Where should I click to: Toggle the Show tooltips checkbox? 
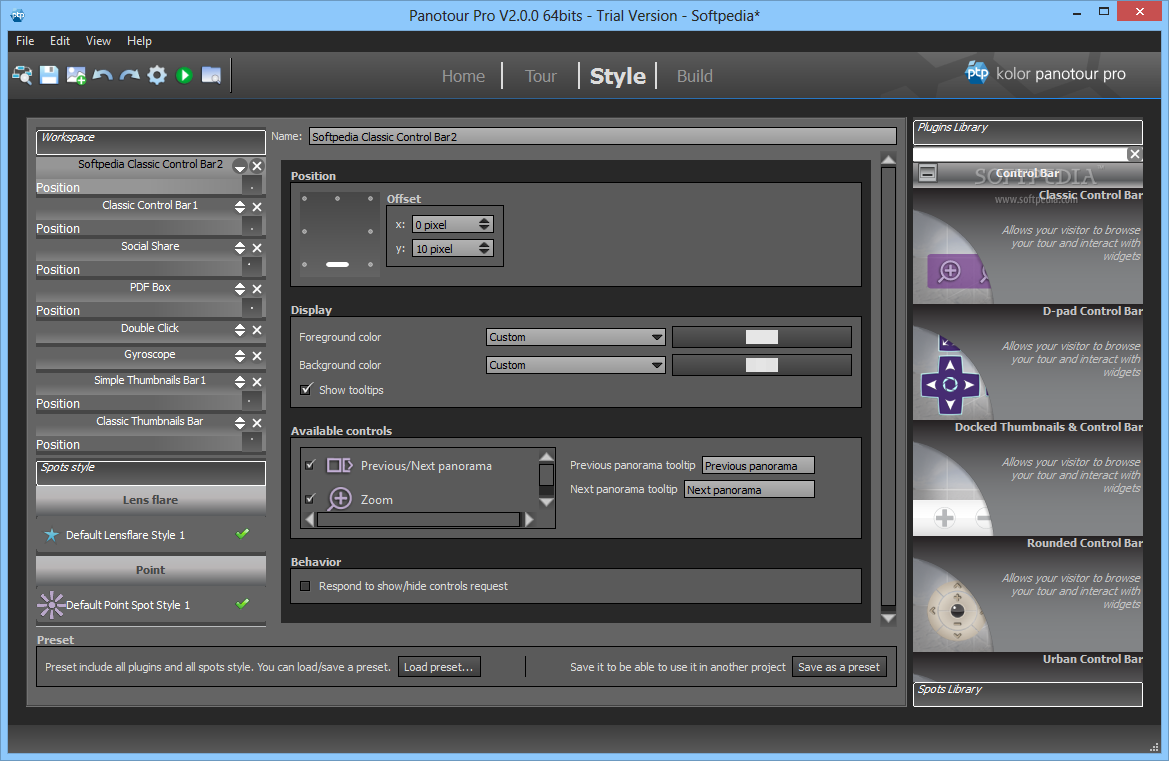point(306,389)
